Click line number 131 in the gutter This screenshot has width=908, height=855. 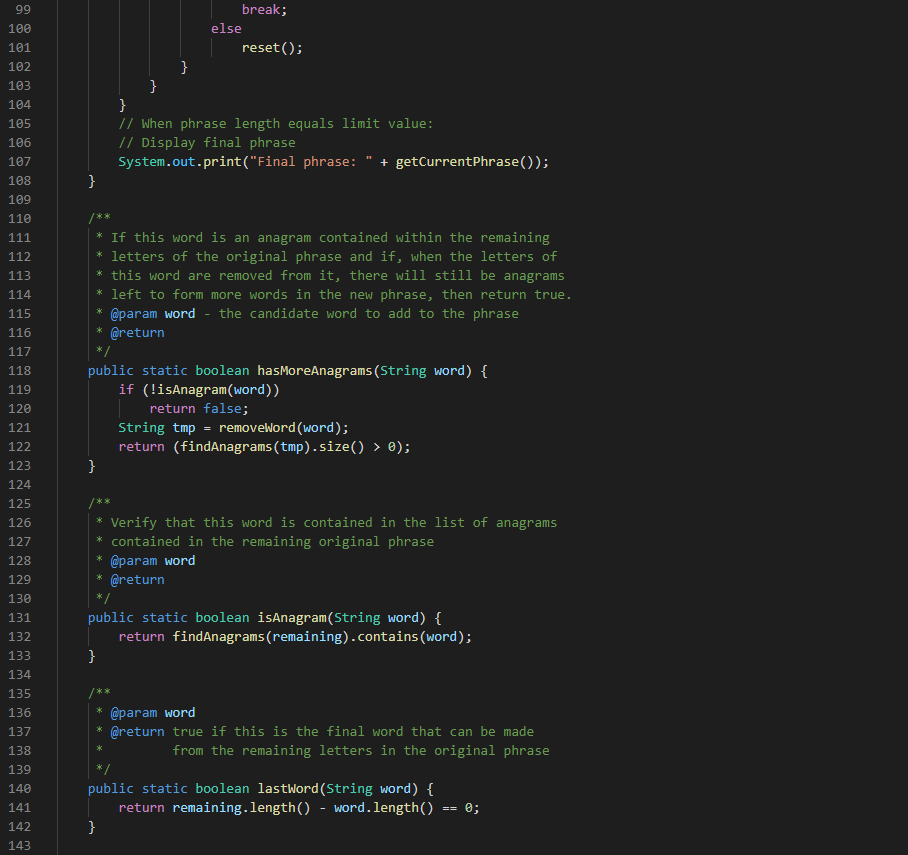point(19,617)
